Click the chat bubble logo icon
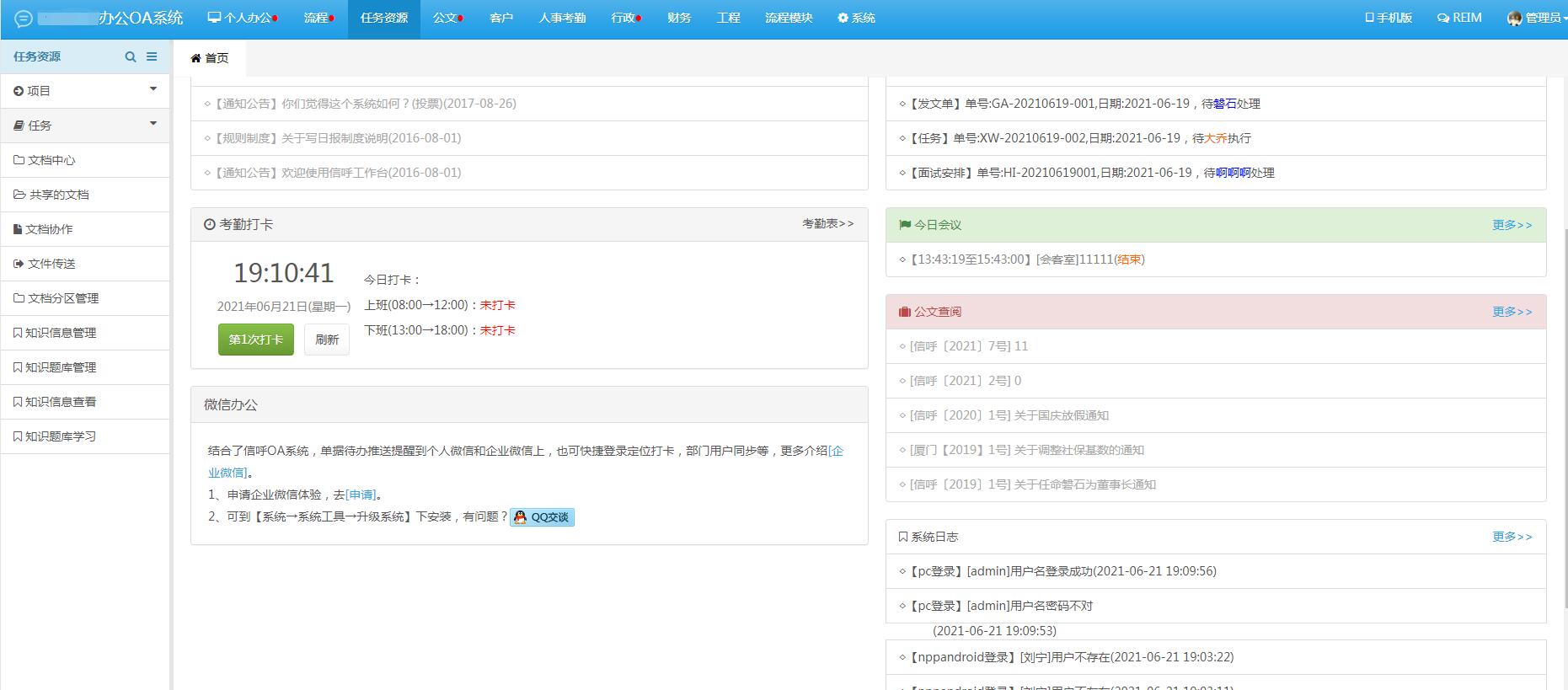 [x=23, y=19]
